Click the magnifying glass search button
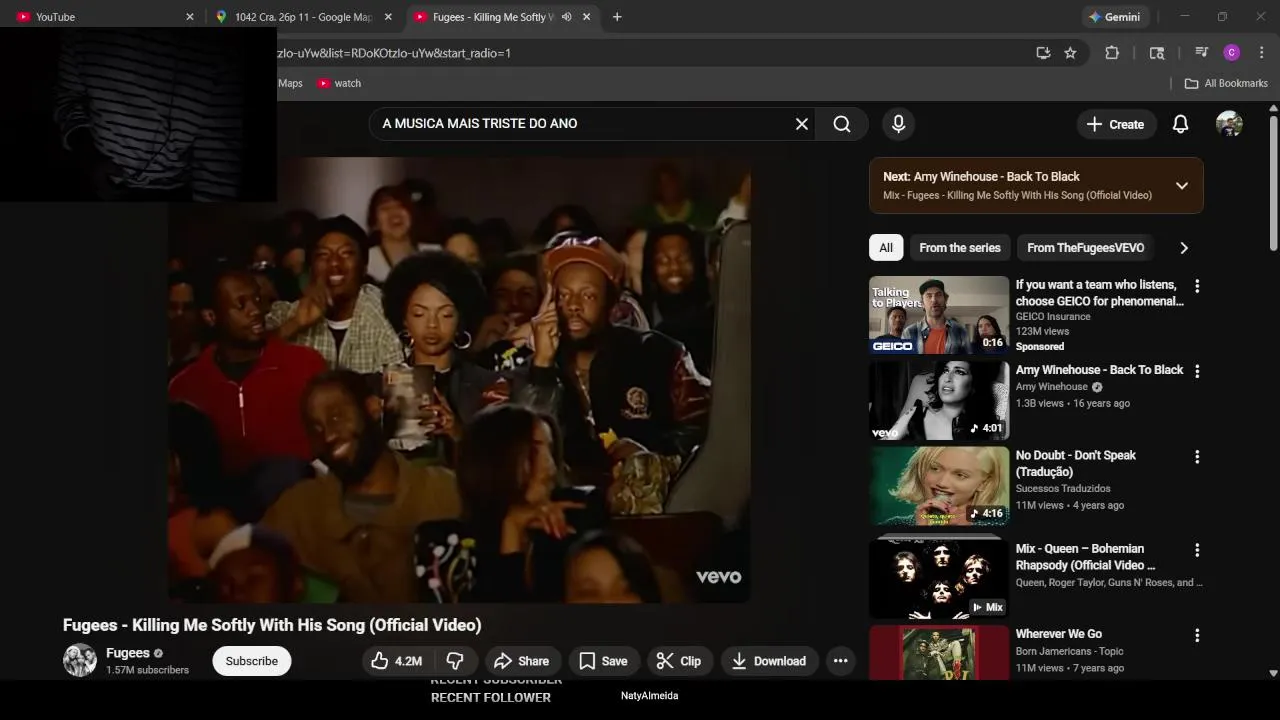 click(842, 124)
